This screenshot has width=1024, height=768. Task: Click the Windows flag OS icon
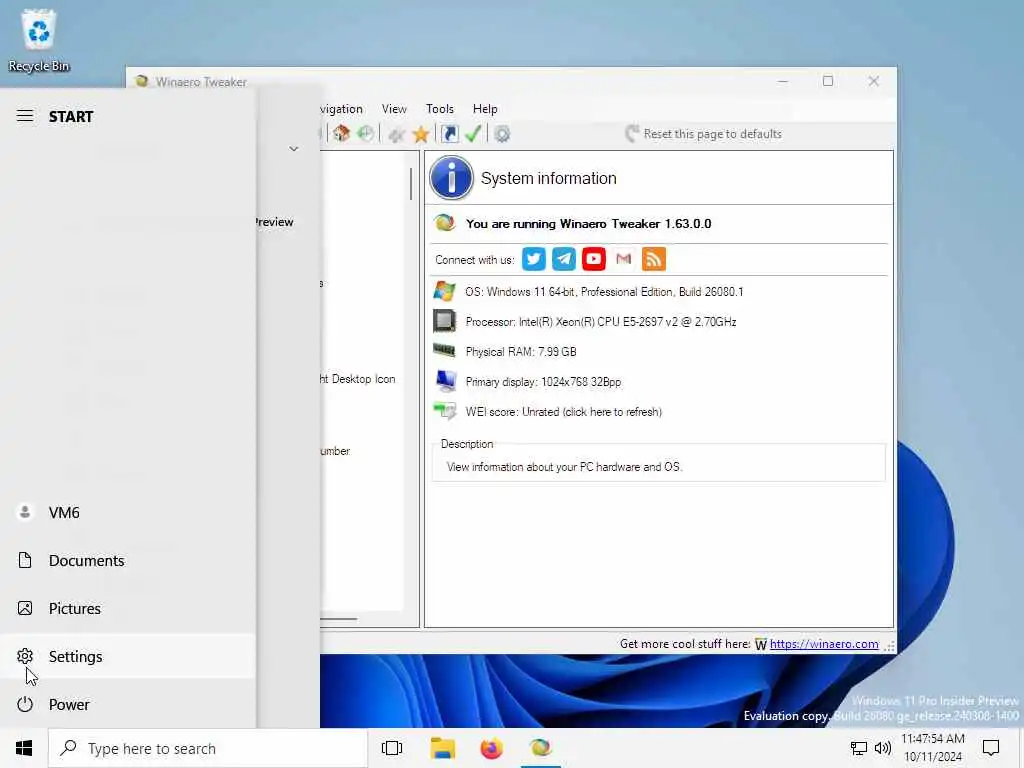[x=445, y=291]
